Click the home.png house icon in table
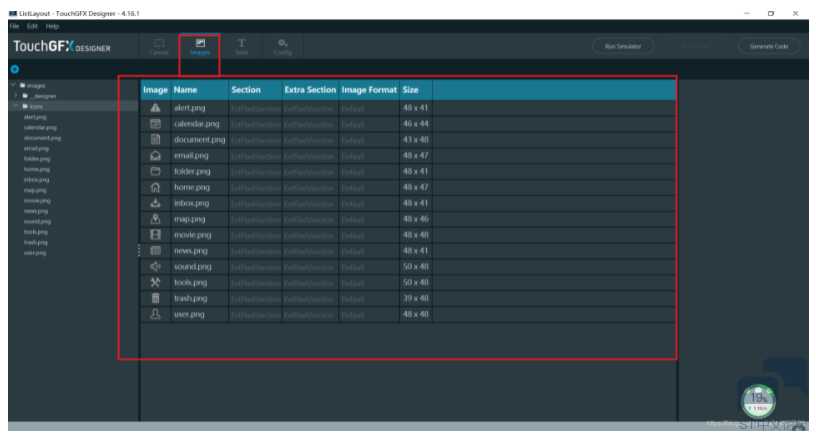The height and width of the screenshot is (440, 816). point(155,187)
